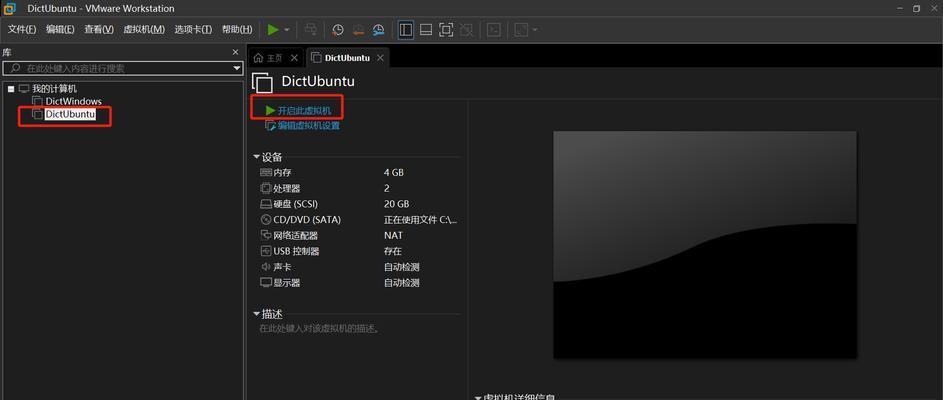This screenshot has height=400, width=943.
Task: Open the library search dropdown arrow
Action: [237, 69]
